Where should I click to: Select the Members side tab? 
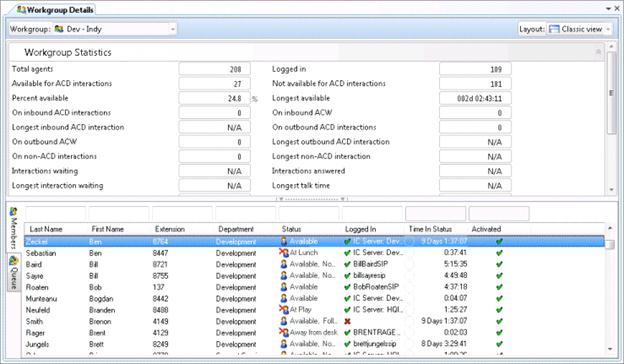14,228
